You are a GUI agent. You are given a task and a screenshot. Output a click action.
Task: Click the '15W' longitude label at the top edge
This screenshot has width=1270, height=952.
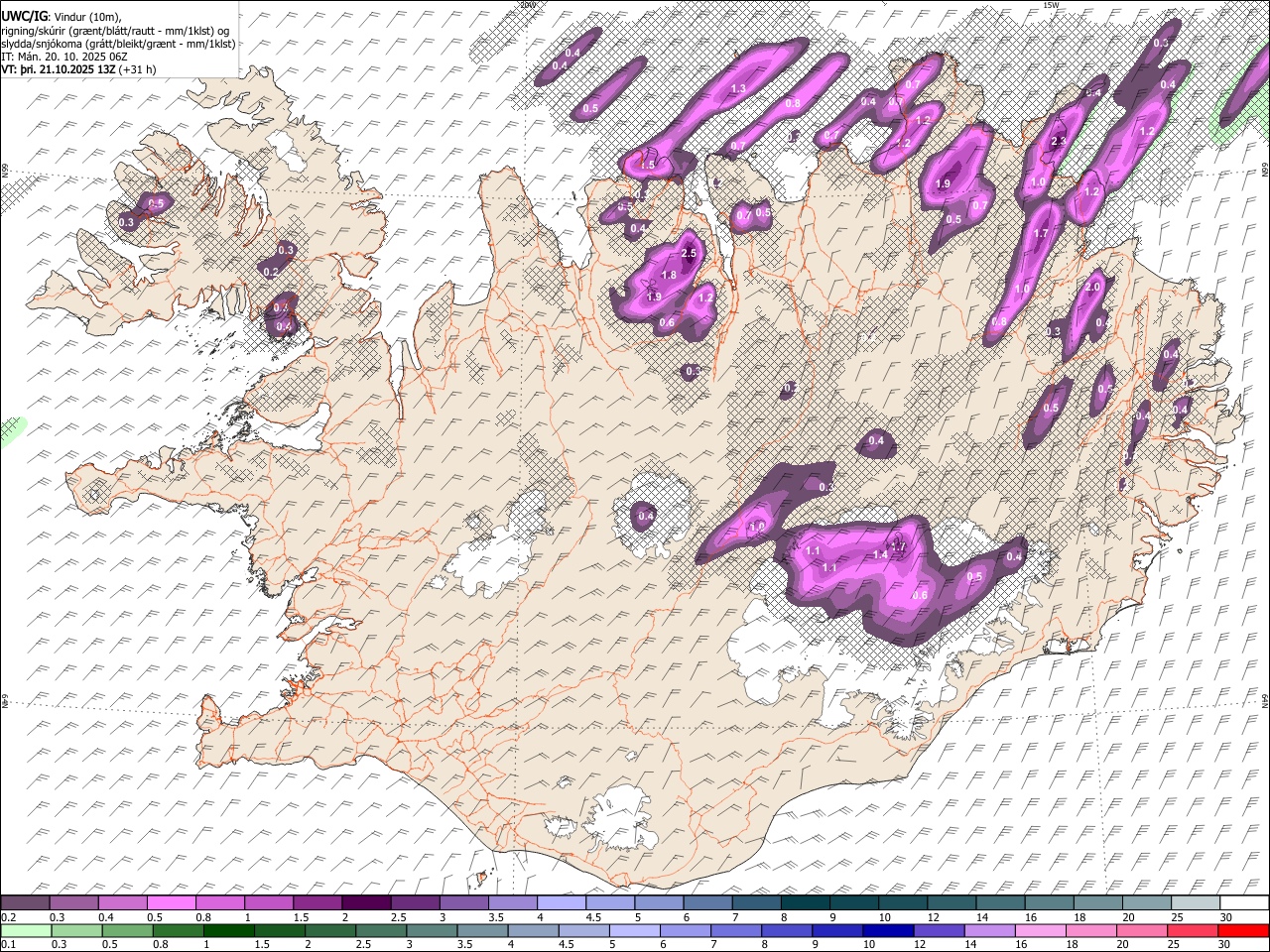1051,5
